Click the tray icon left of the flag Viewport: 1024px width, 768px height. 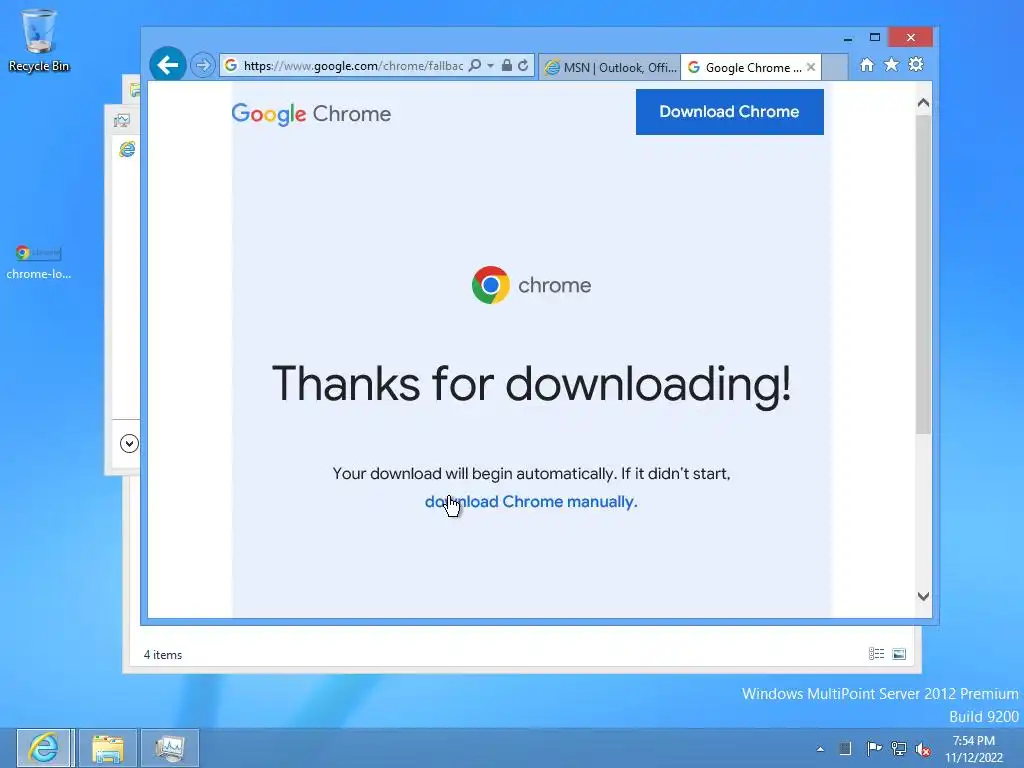click(x=845, y=748)
